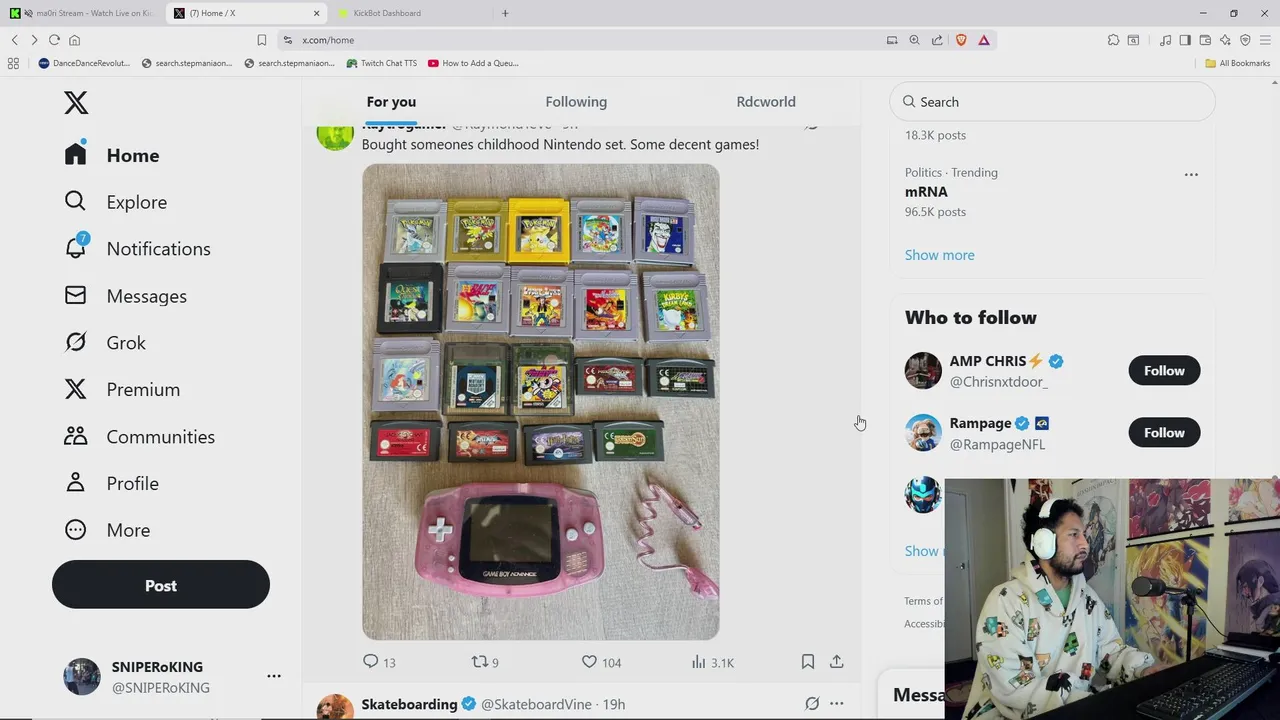Toggle the browser sidebar panel

tap(1185, 40)
